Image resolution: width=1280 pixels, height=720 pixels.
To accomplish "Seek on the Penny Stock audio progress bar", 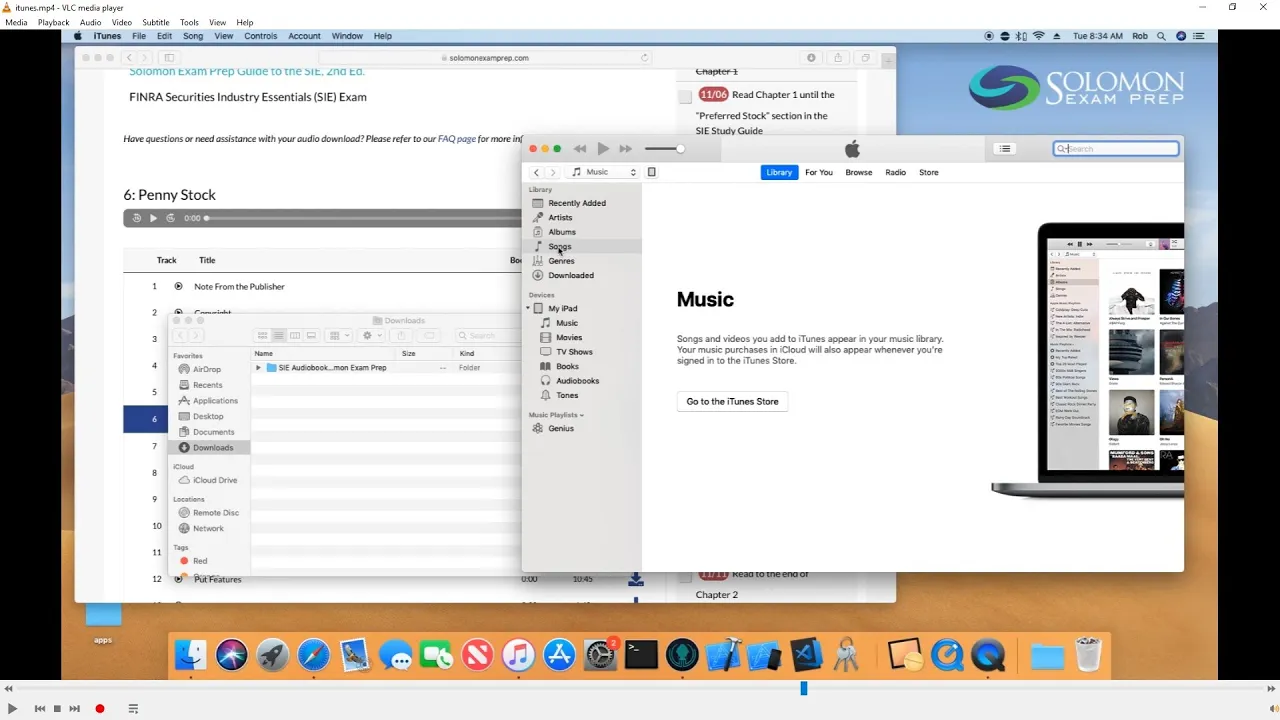I will [363, 218].
